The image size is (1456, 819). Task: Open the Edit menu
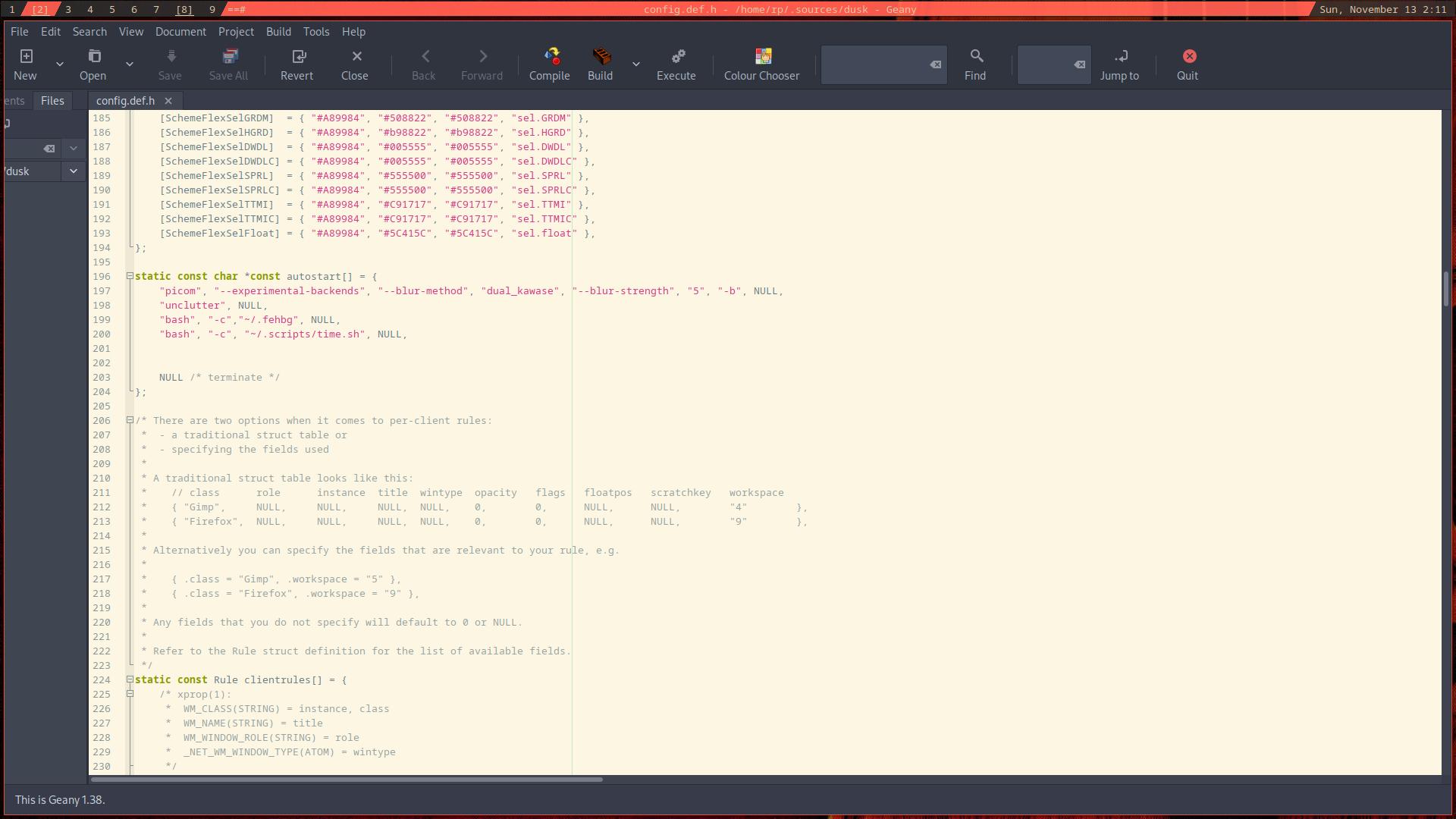click(x=50, y=31)
